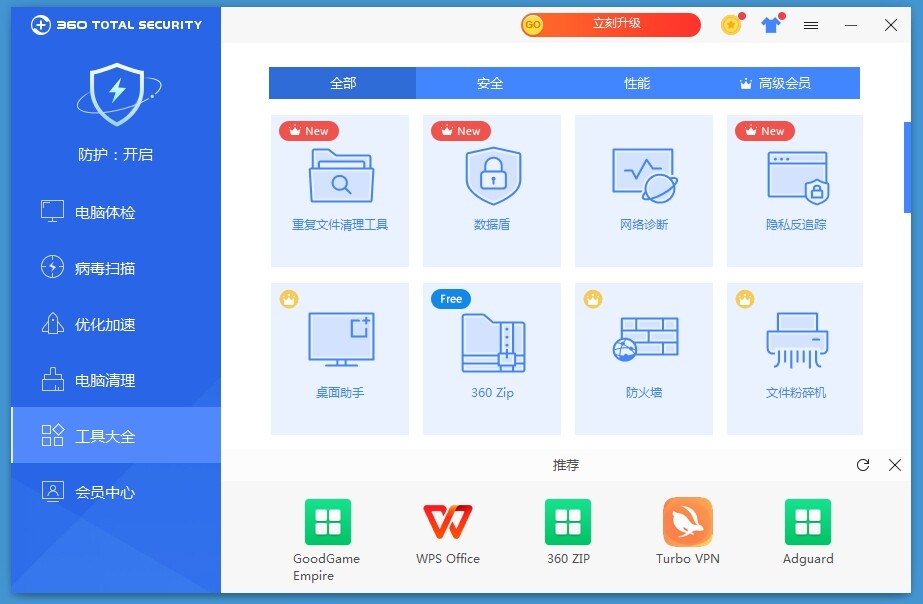Click the 立刻升级 upgrade button

click(611, 24)
